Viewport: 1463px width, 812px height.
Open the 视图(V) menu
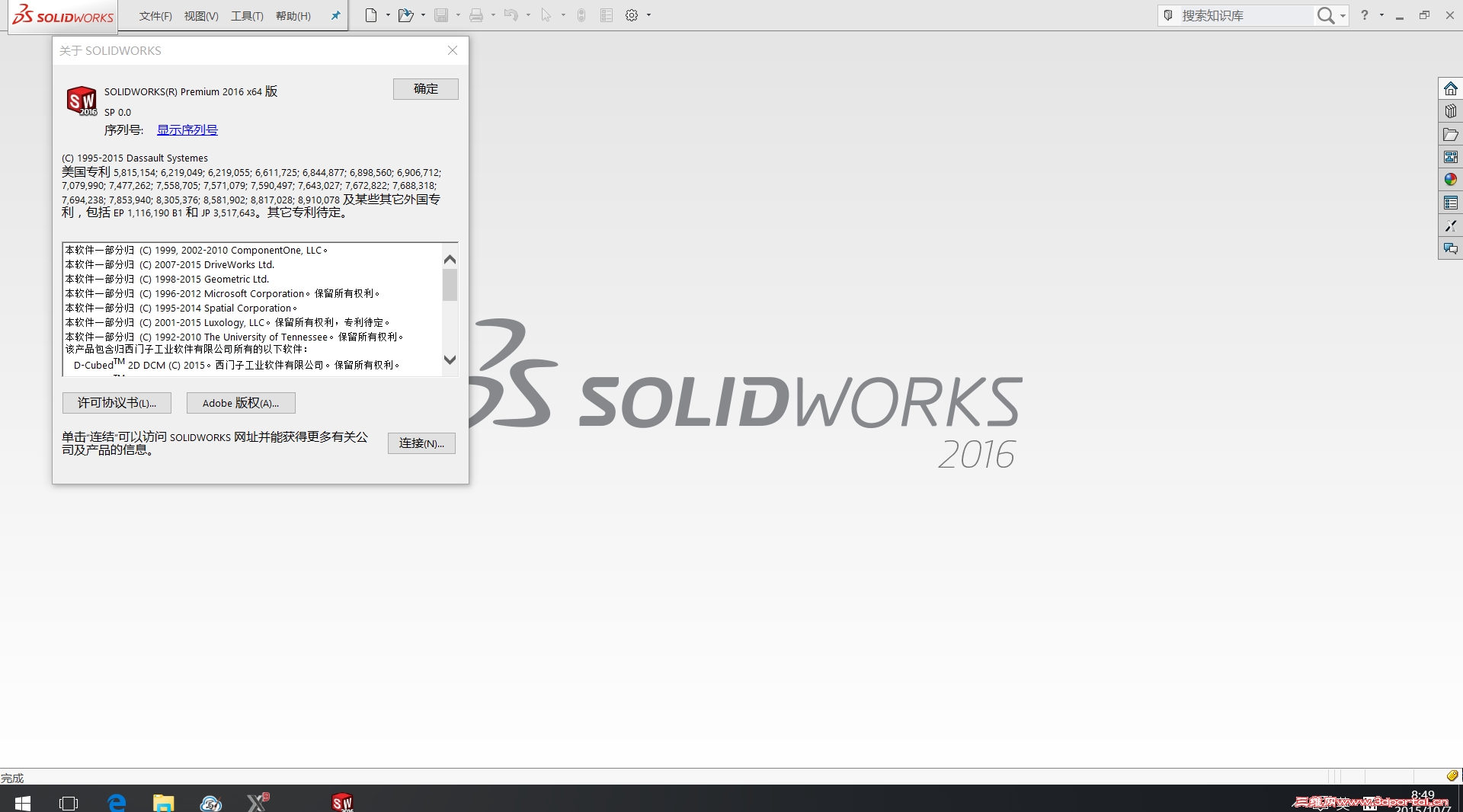coord(201,16)
